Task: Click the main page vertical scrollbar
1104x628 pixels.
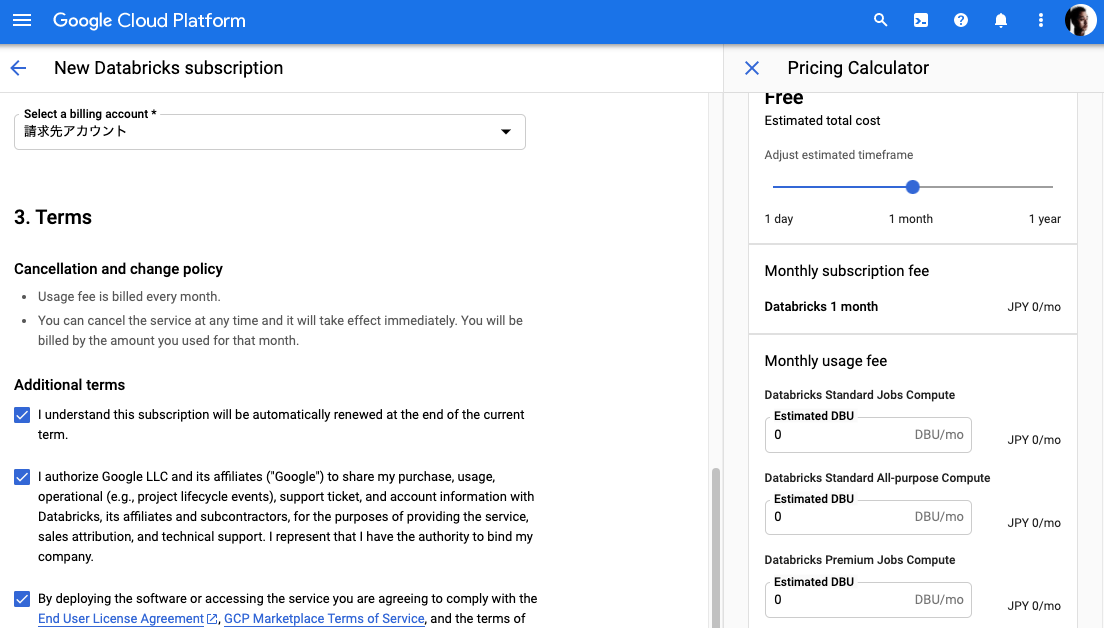Action: 715,548
